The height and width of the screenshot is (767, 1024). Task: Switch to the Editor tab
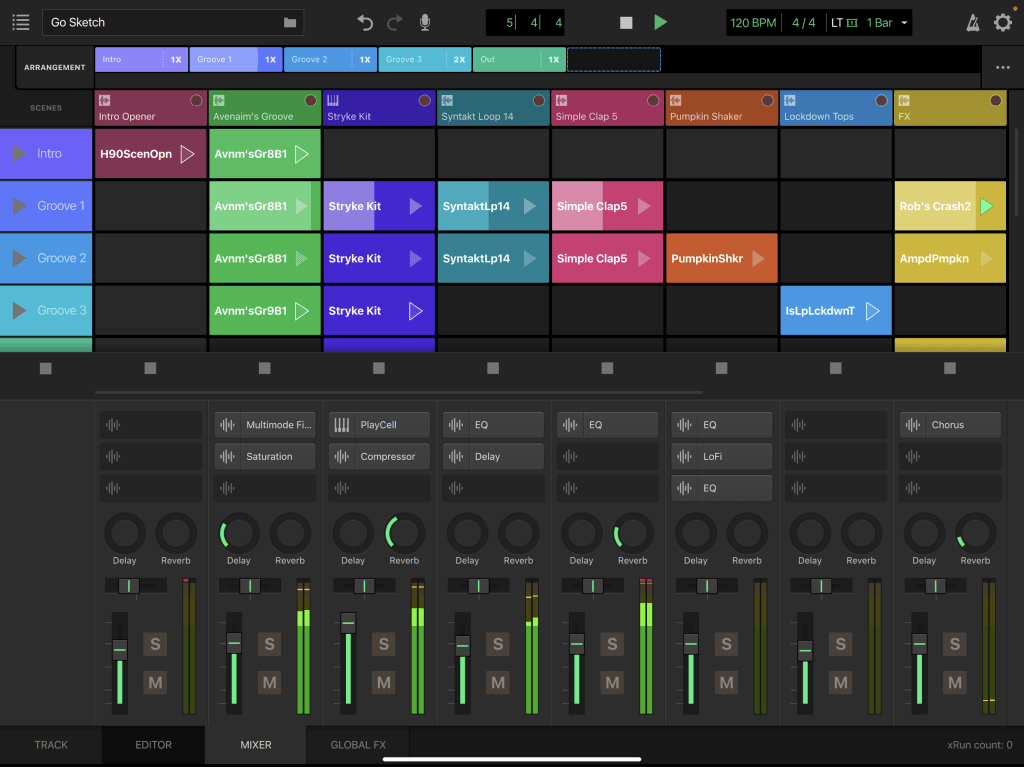pyautogui.click(x=153, y=745)
